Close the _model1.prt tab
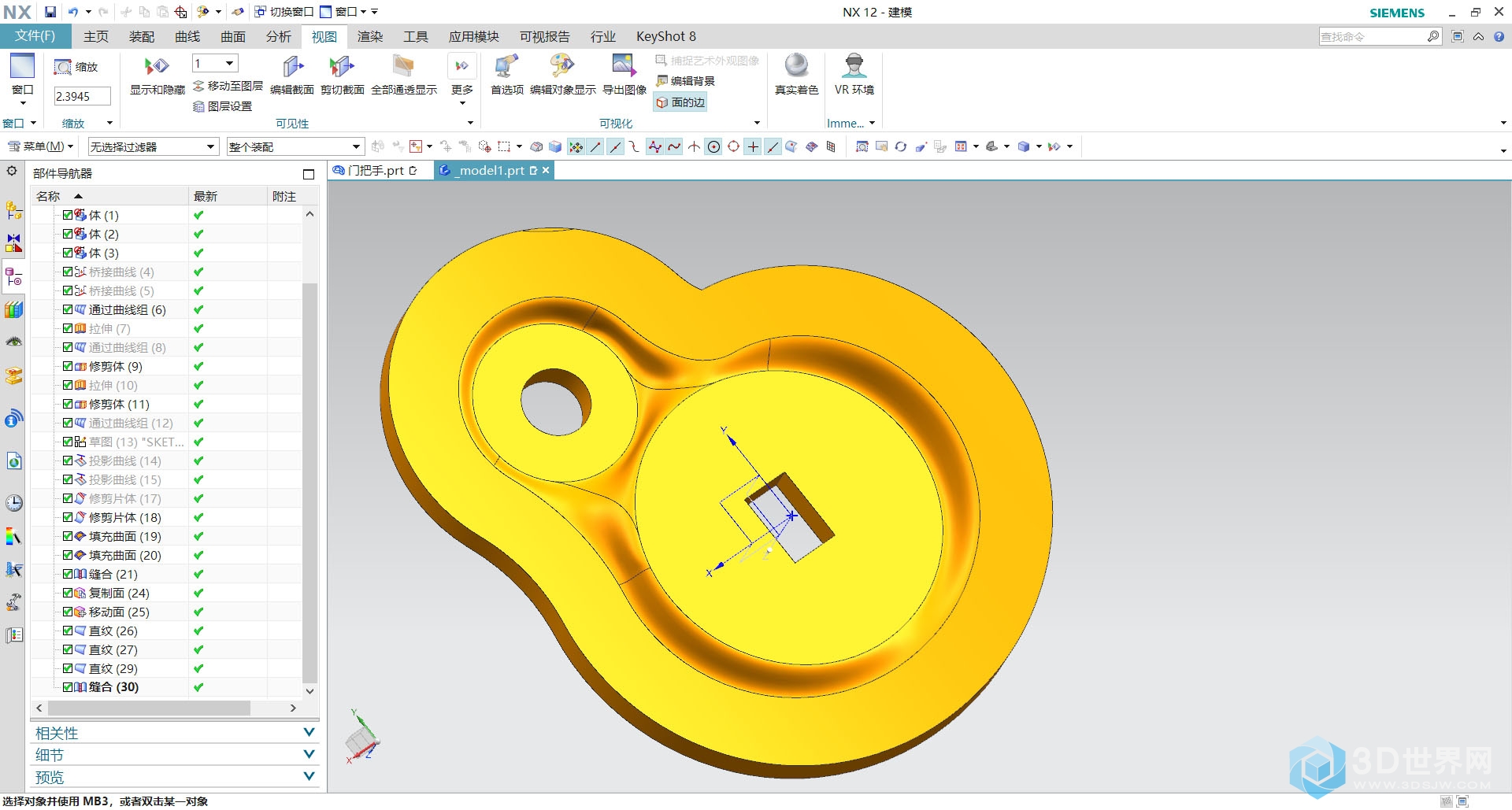 pyautogui.click(x=546, y=170)
